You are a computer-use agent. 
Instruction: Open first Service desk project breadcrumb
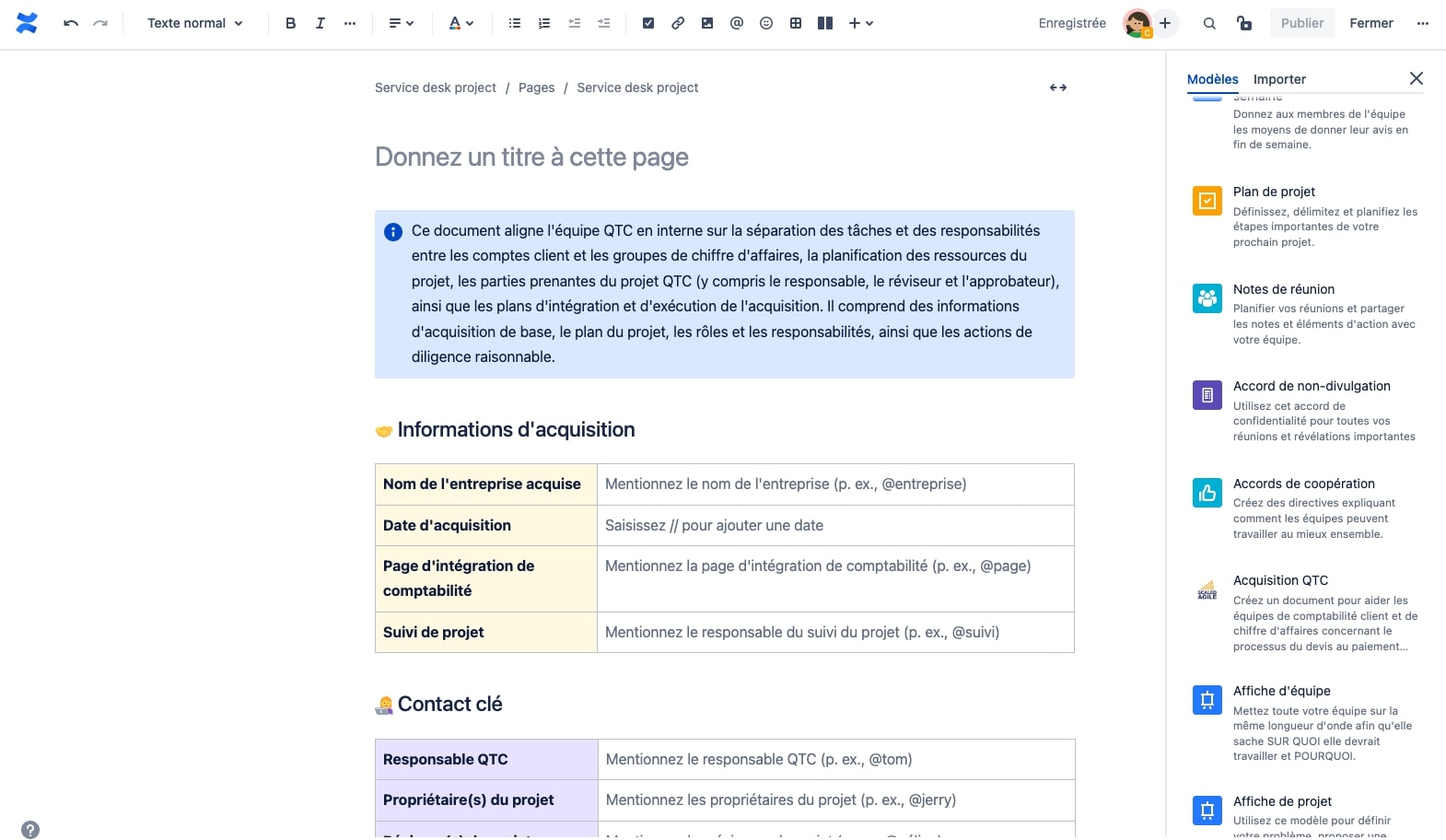coord(436,87)
